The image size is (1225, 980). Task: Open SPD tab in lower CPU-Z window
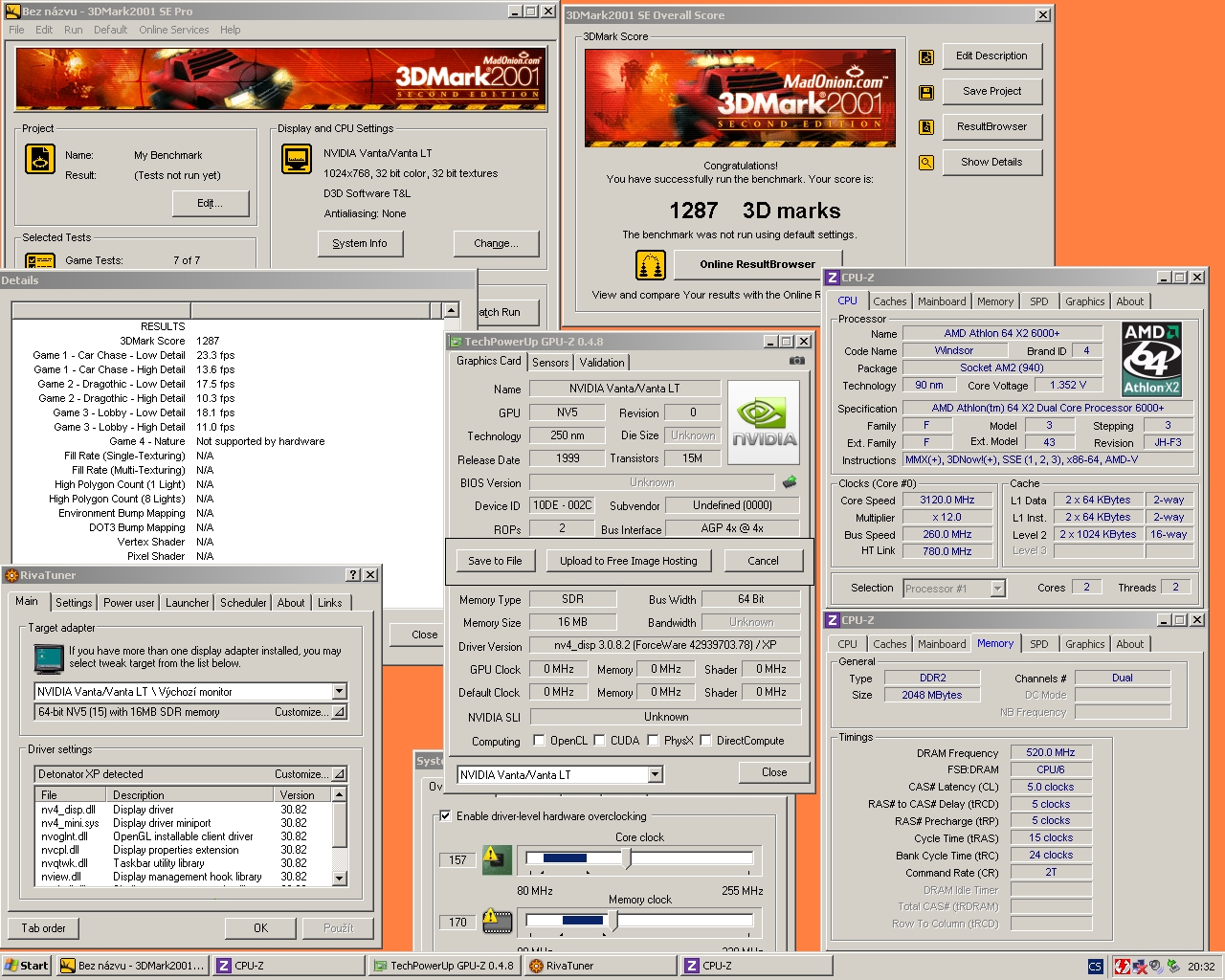(1039, 644)
